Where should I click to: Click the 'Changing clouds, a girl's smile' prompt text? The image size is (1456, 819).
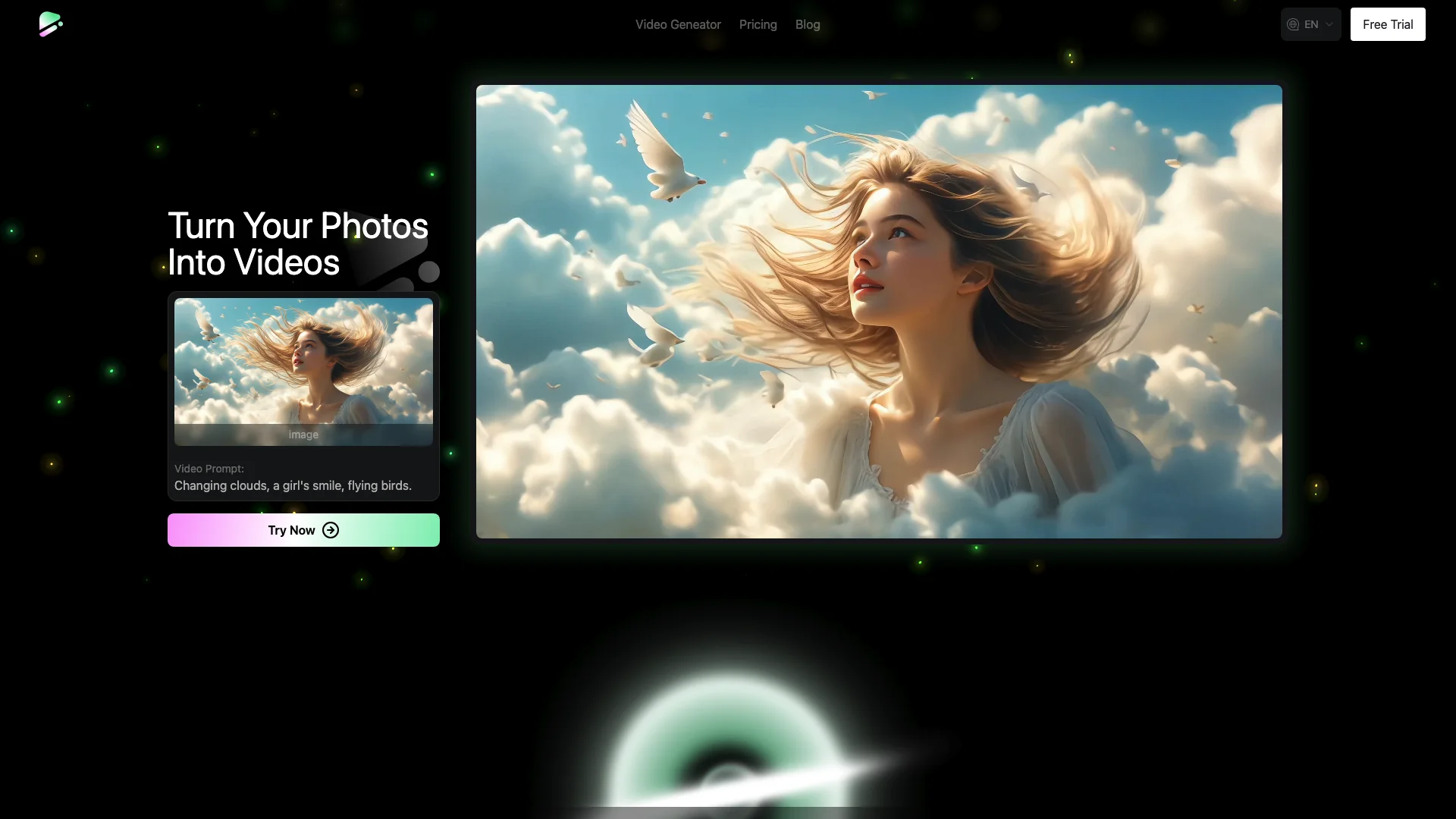click(293, 485)
